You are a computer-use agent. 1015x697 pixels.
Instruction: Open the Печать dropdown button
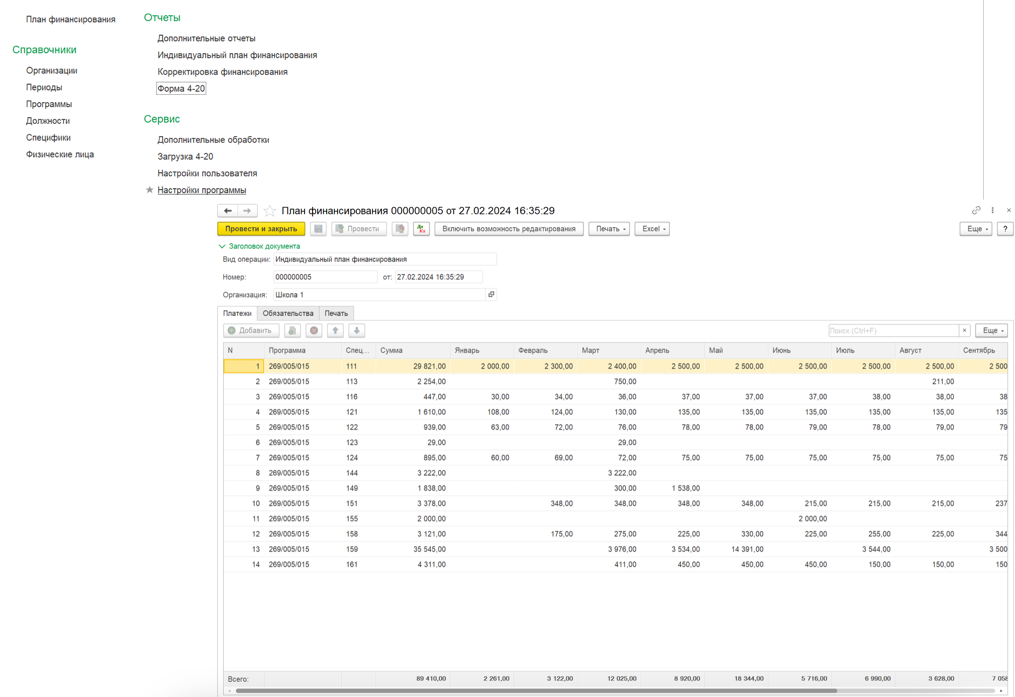pyautogui.click(x=609, y=229)
